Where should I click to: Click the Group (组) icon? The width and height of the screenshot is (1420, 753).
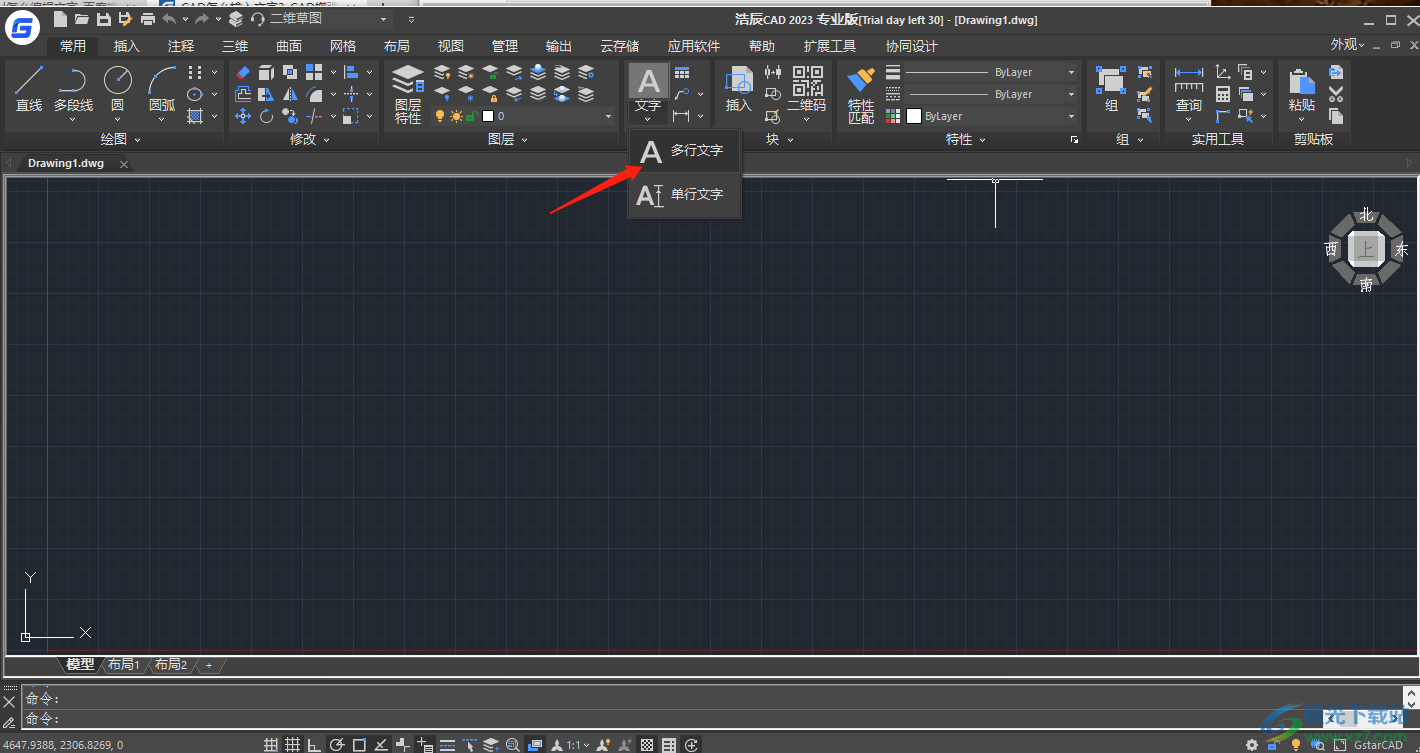coord(1111,88)
